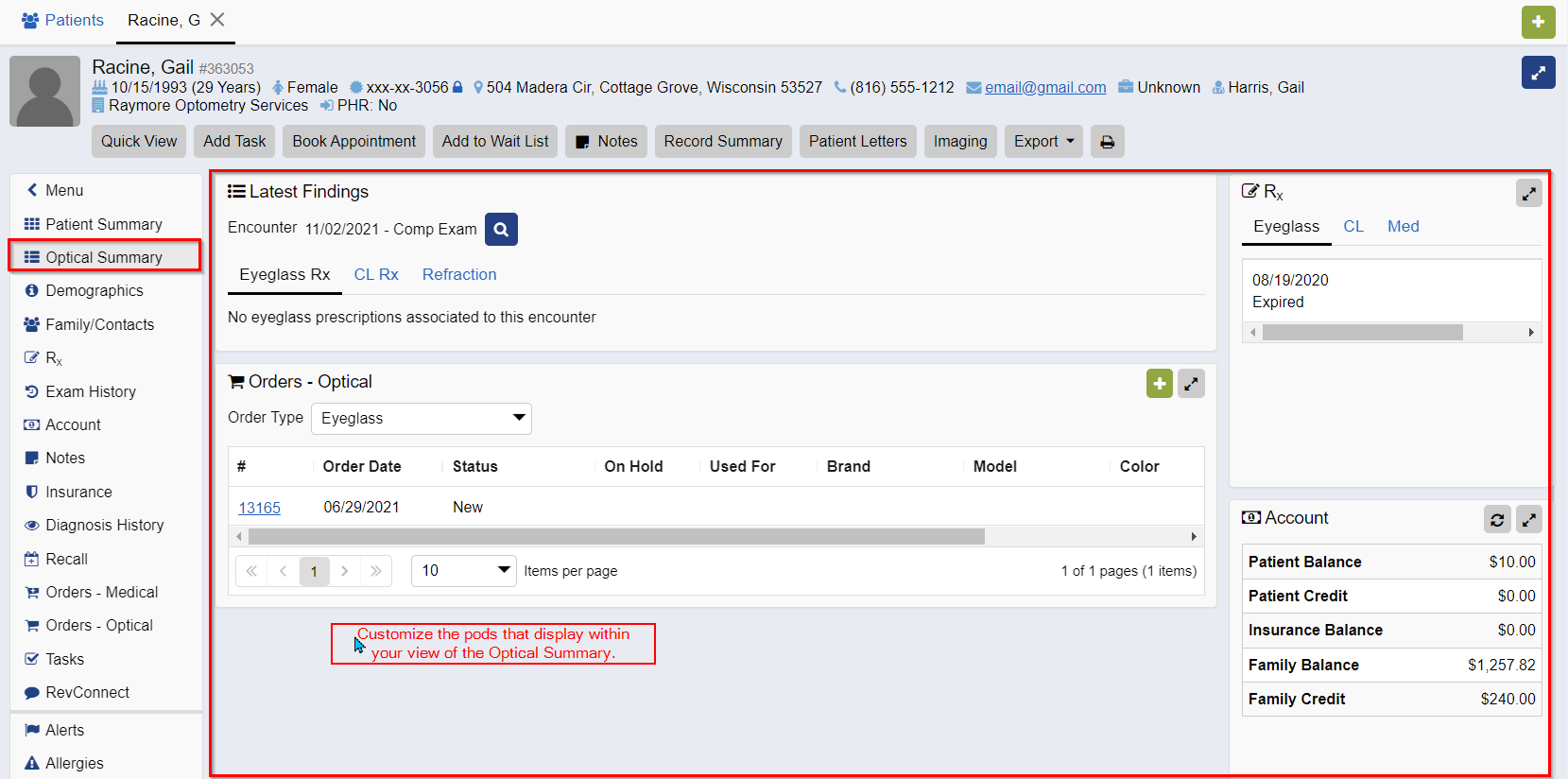
Task: Open order number 13165 link
Action: point(259,508)
